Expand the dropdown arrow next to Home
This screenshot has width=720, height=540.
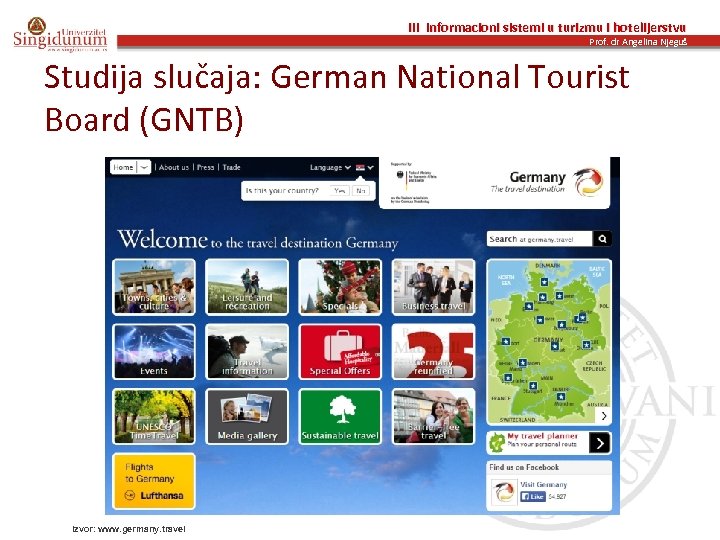coord(144,167)
